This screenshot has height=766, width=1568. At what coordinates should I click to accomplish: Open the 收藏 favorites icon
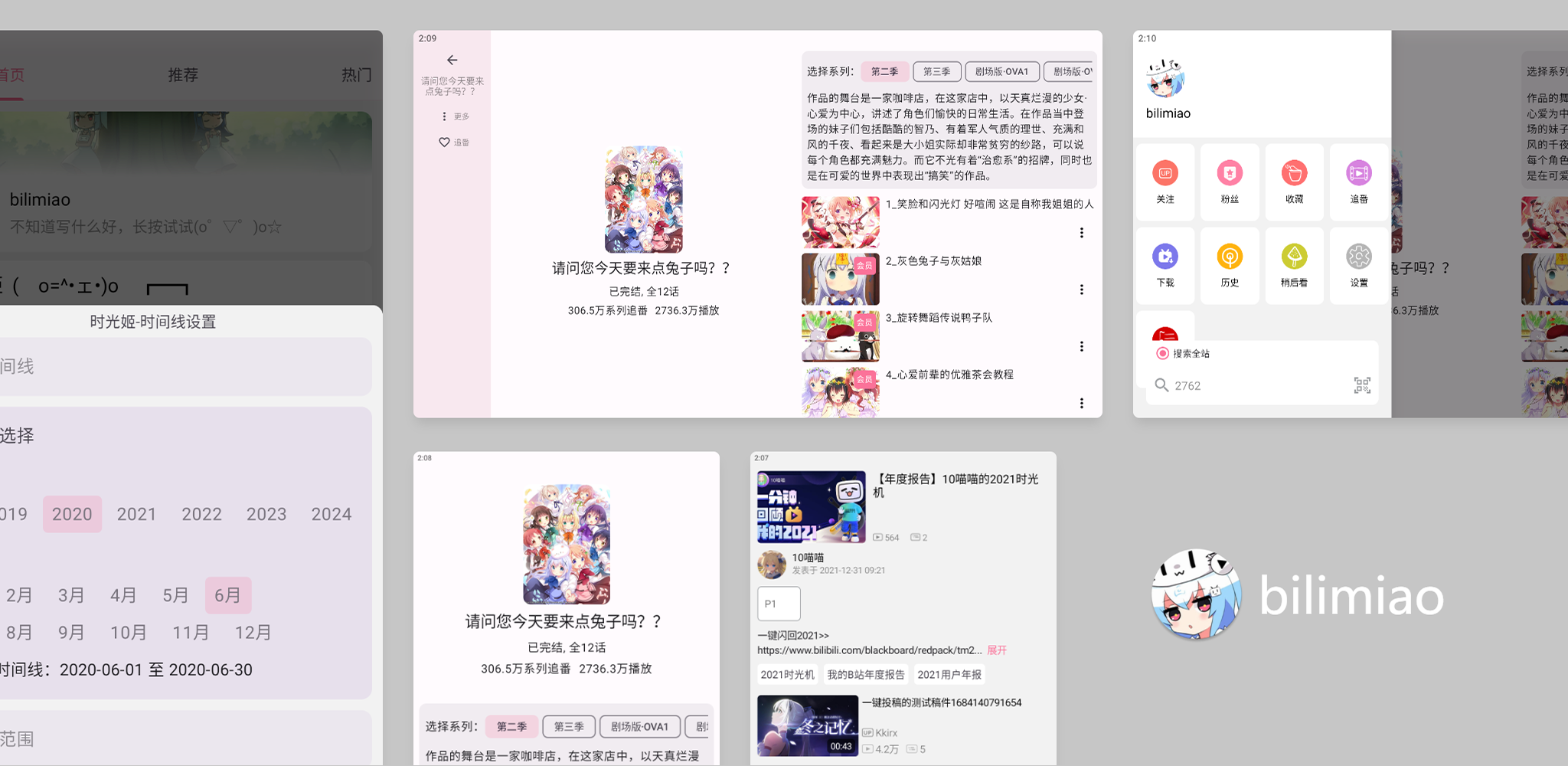pos(1294,174)
